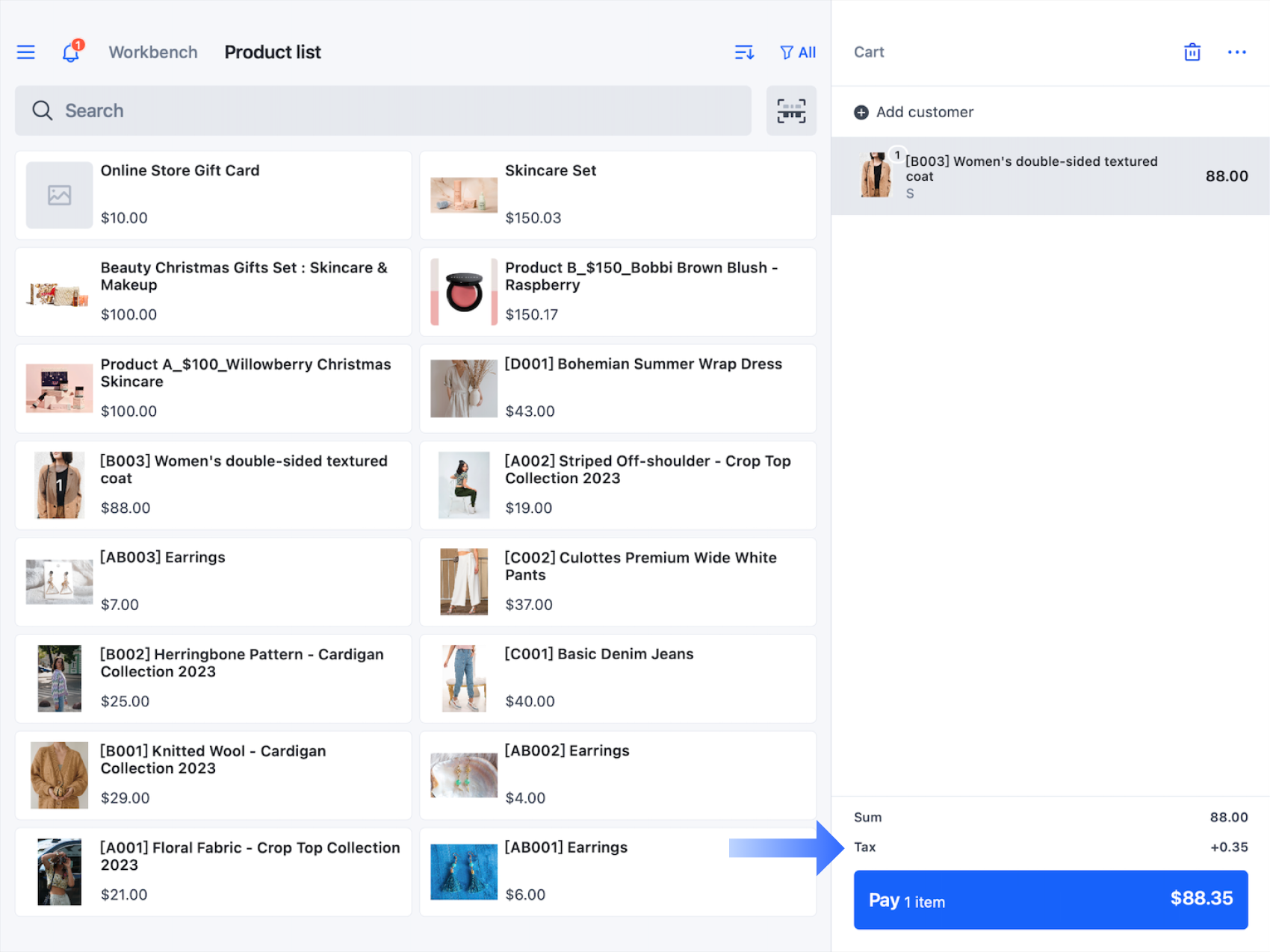Click Pay 1 item button
Screen dimensions: 1270x952
[1050, 900]
